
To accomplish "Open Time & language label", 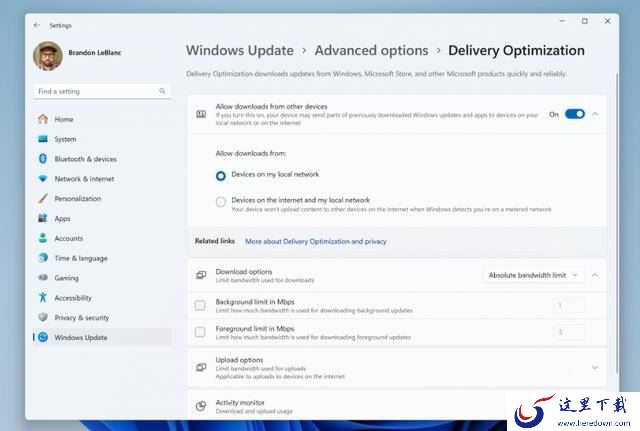I will (81, 258).
